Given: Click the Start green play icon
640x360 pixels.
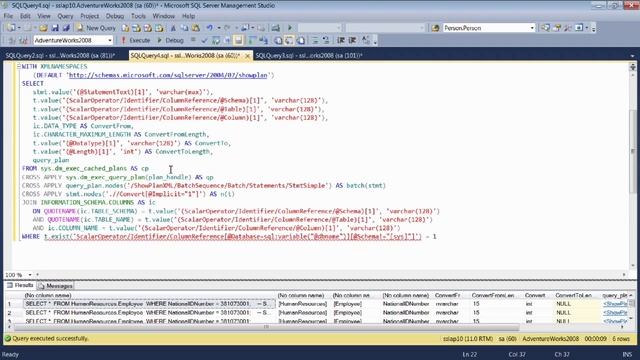Looking at the screenshot, I should 290,28.
